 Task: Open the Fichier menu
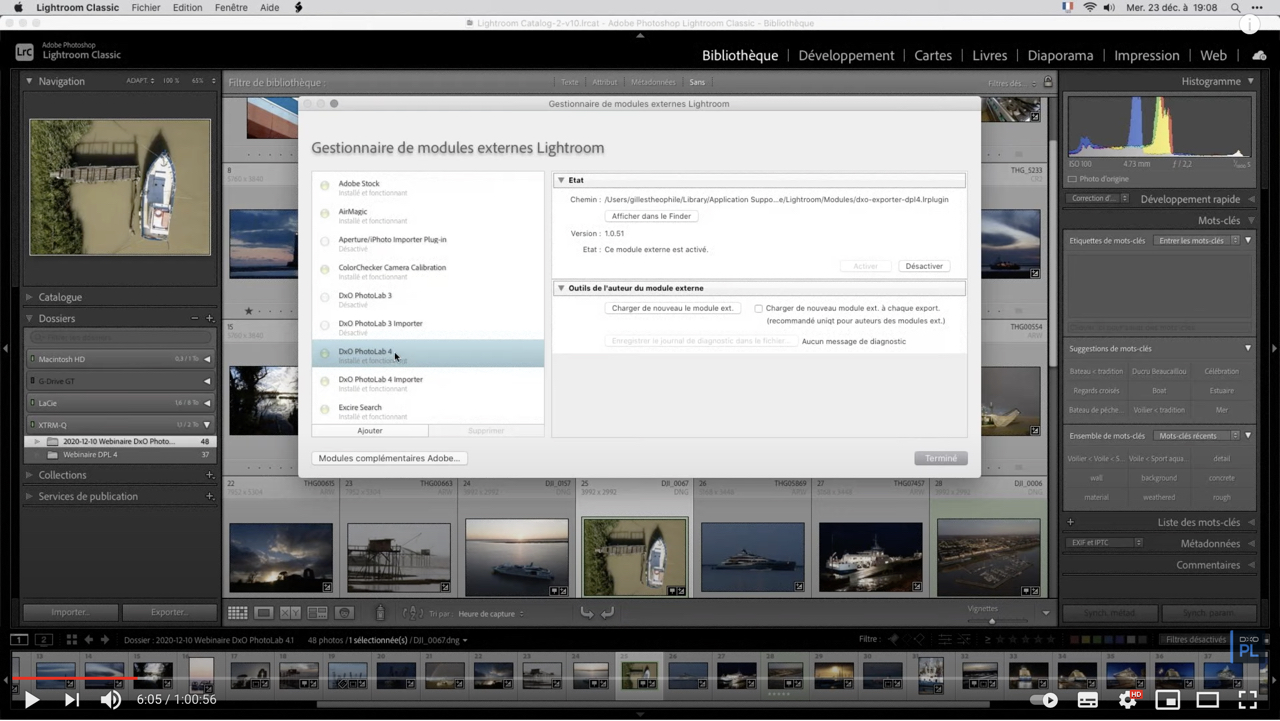146,8
